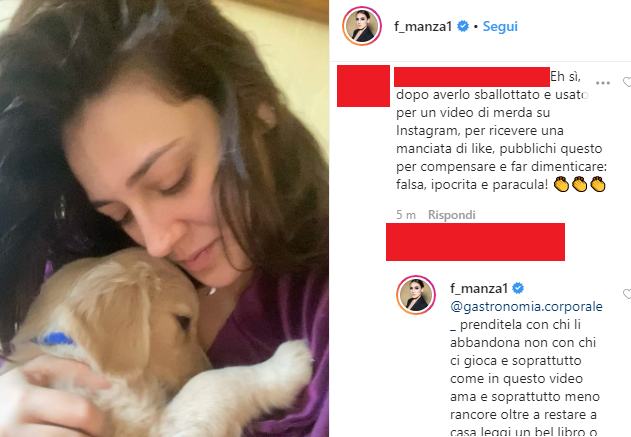The image size is (631, 437).
Task: Click the f_manza1 username in post header
Action: (423, 27)
